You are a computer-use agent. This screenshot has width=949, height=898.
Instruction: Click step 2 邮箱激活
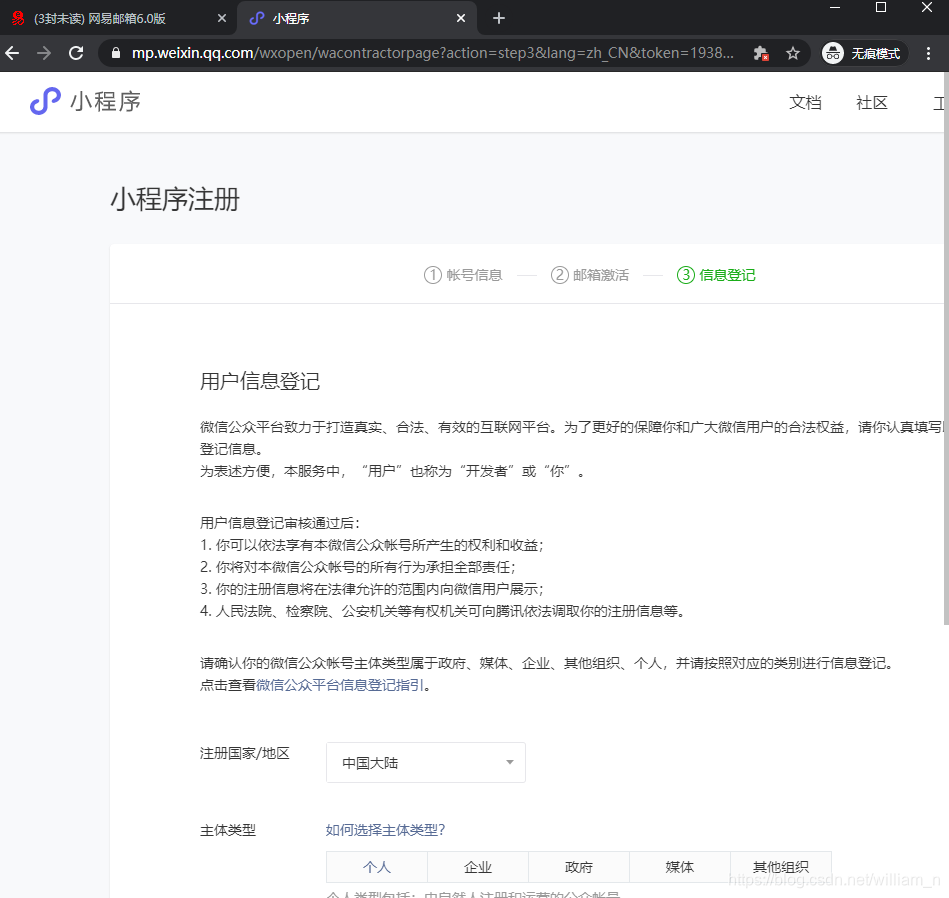tap(589, 275)
